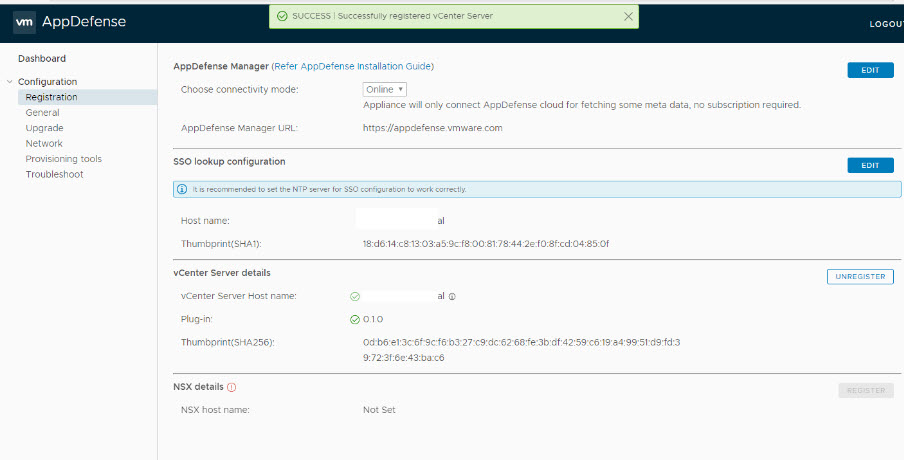This screenshot has height=460, width=904.
Task: Click the green status check beside vCenter Server Host name
Action: pos(355,296)
